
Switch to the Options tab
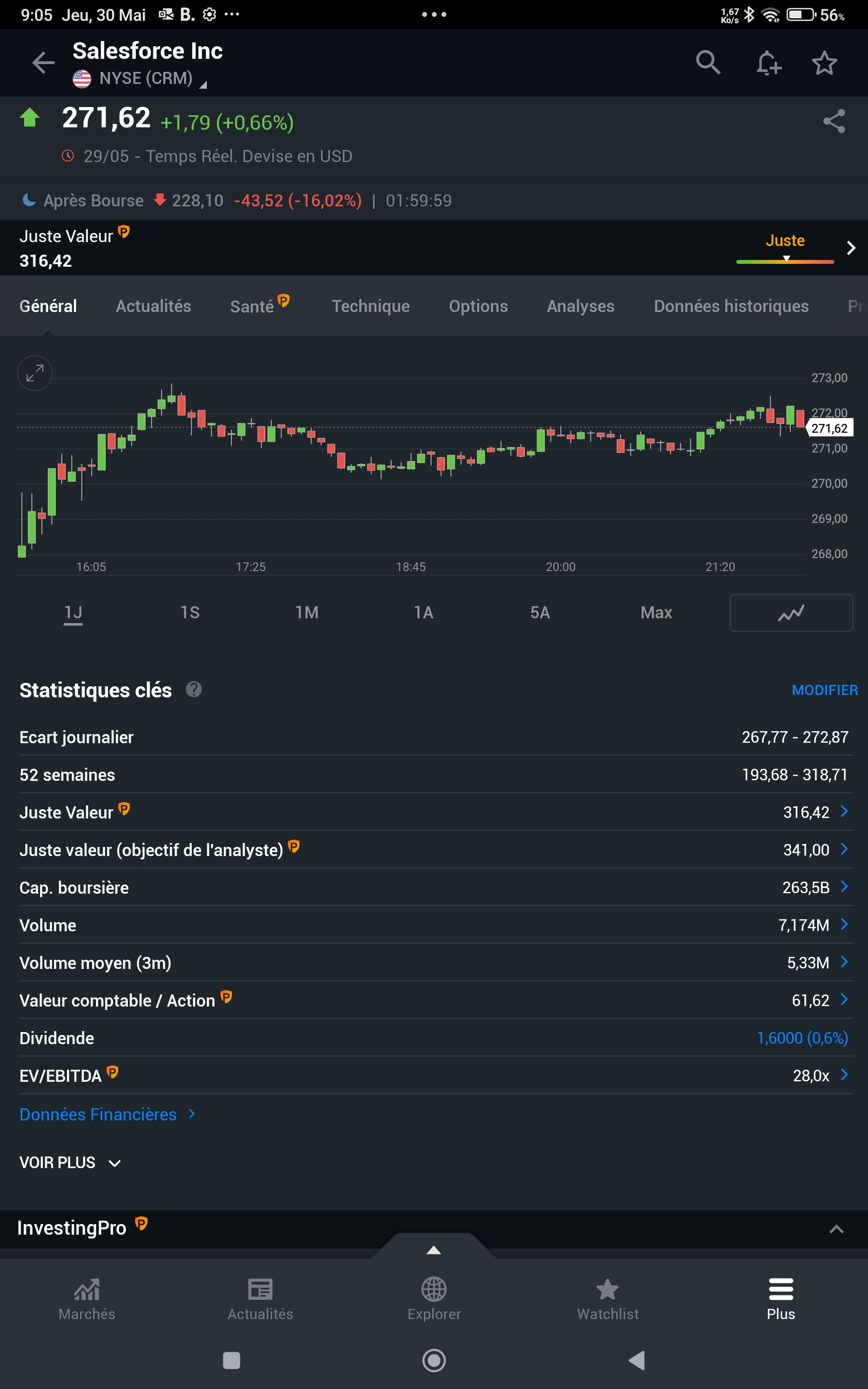click(478, 306)
